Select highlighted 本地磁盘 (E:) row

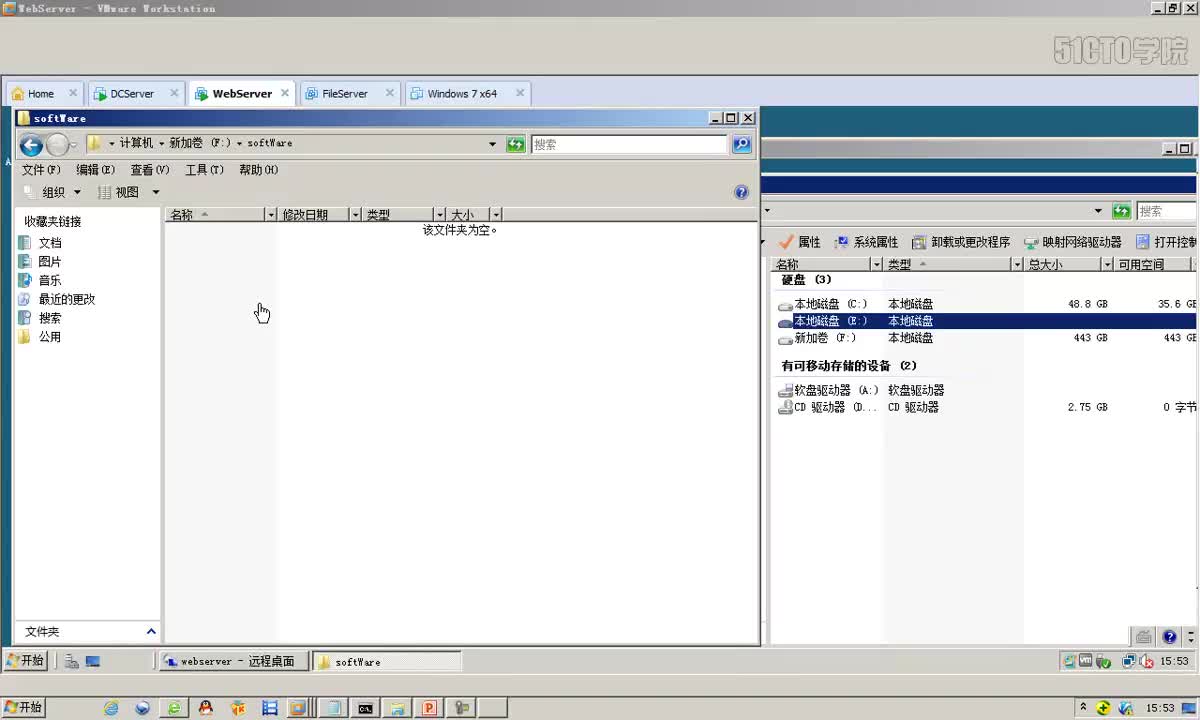point(987,321)
